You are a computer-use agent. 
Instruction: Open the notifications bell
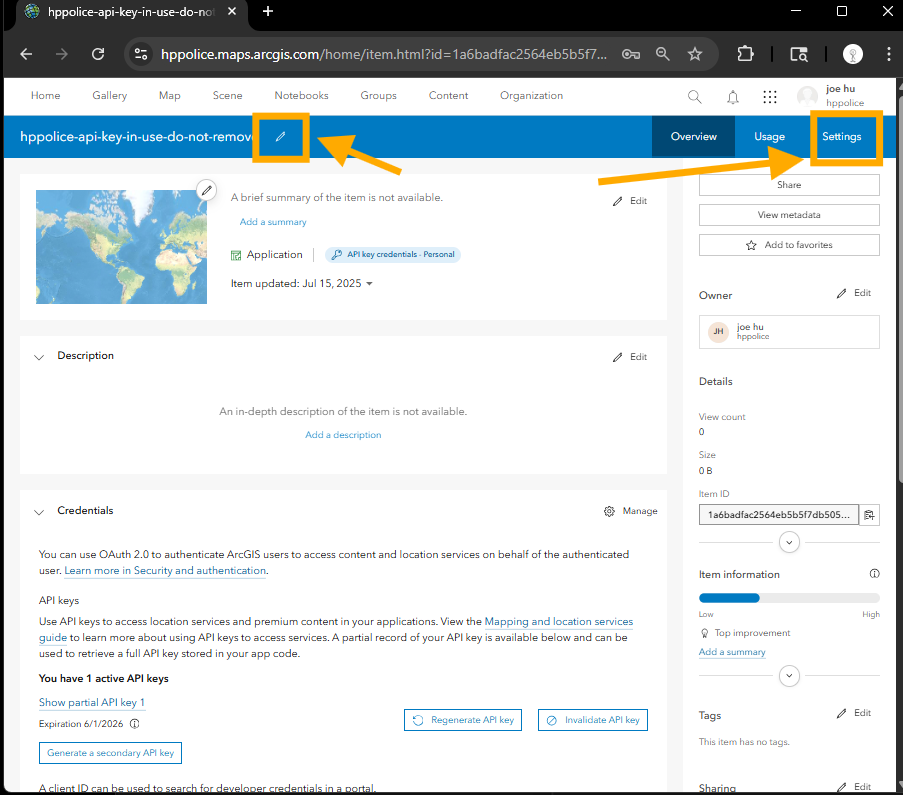pyautogui.click(x=733, y=97)
